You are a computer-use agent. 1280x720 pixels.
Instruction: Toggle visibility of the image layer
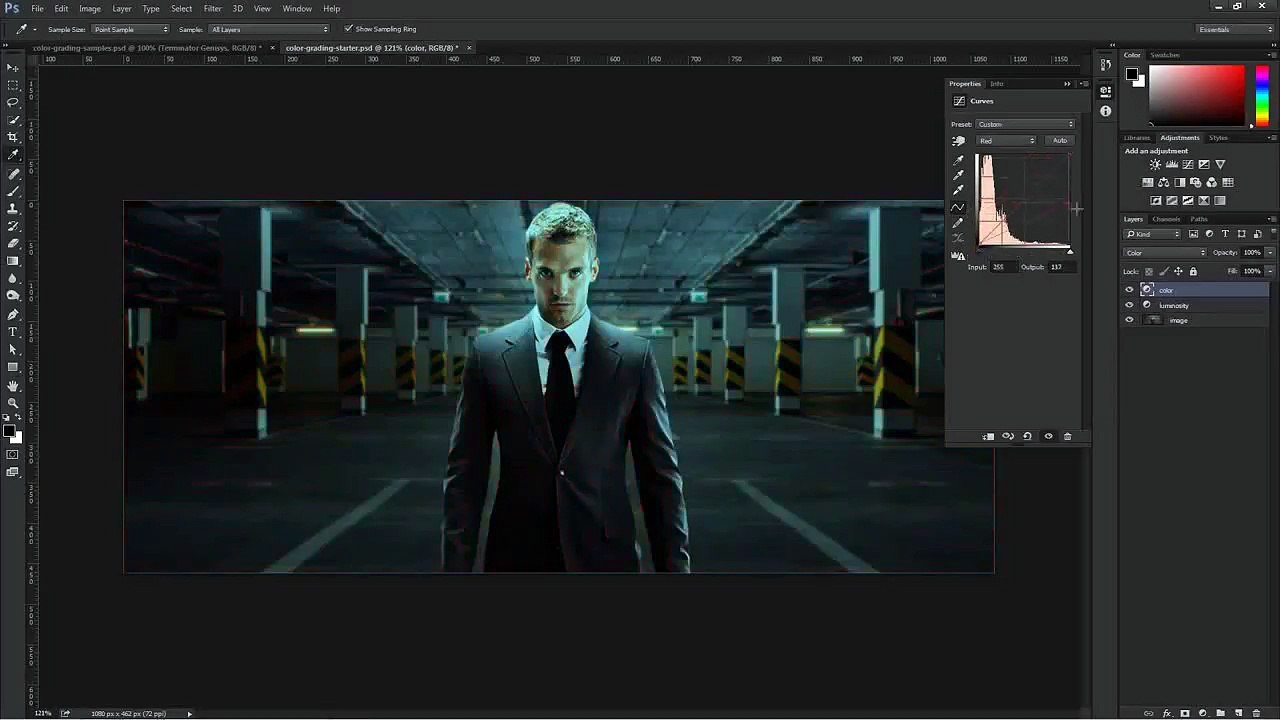pyautogui.click(x=1129, y=320)
